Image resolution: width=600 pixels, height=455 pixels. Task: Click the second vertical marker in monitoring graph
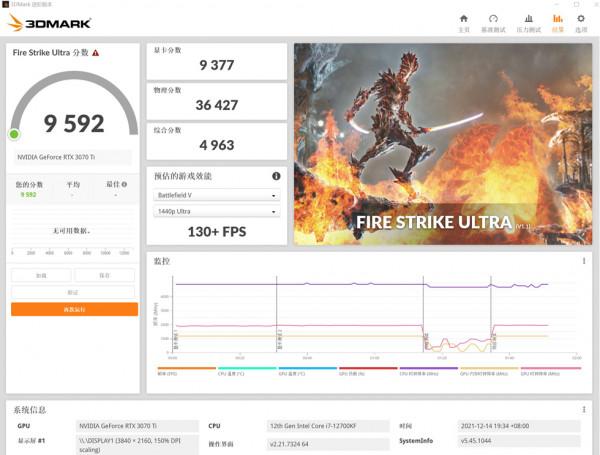423,314
